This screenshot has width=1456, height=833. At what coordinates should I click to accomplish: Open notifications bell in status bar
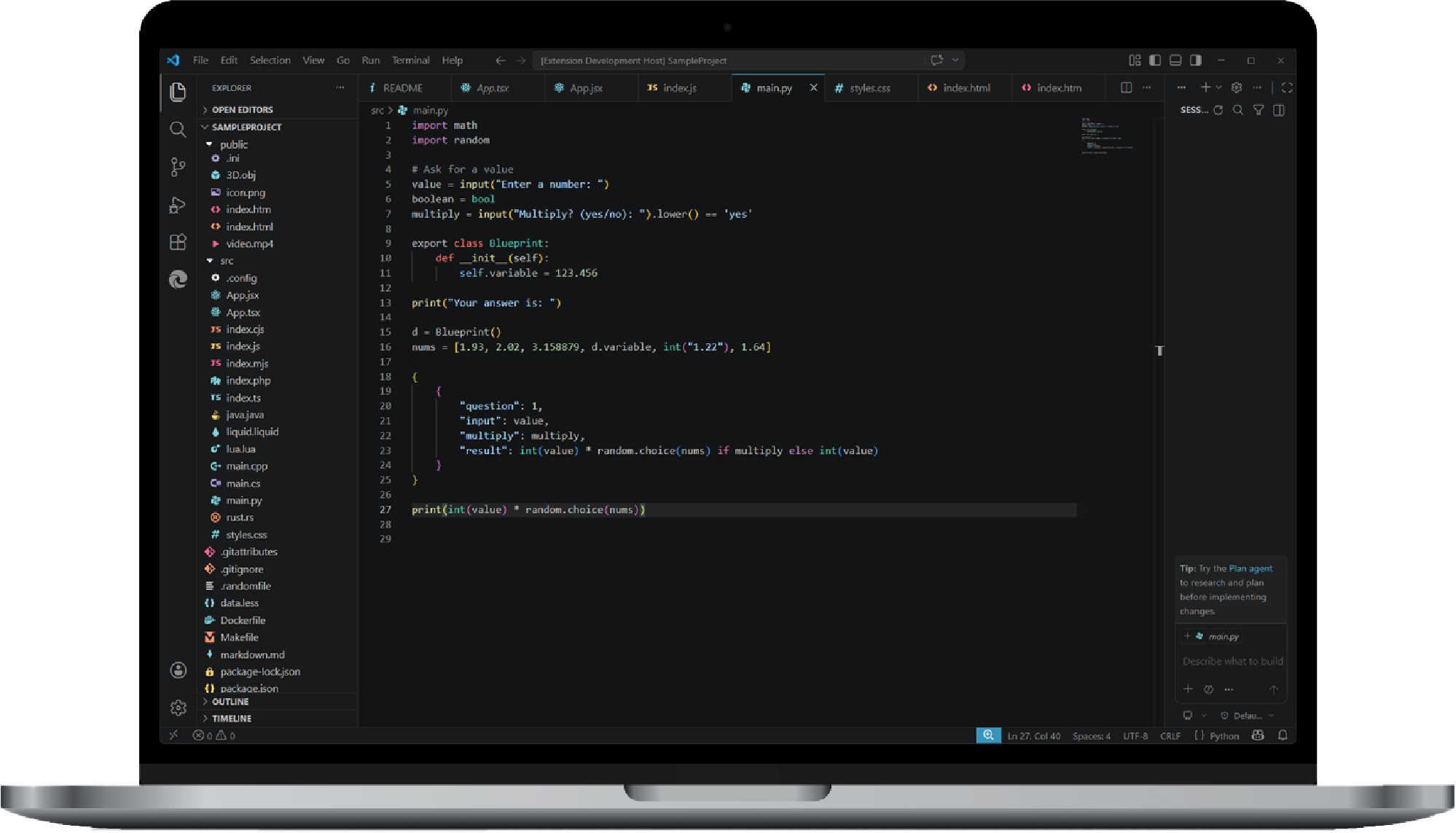1283,735
